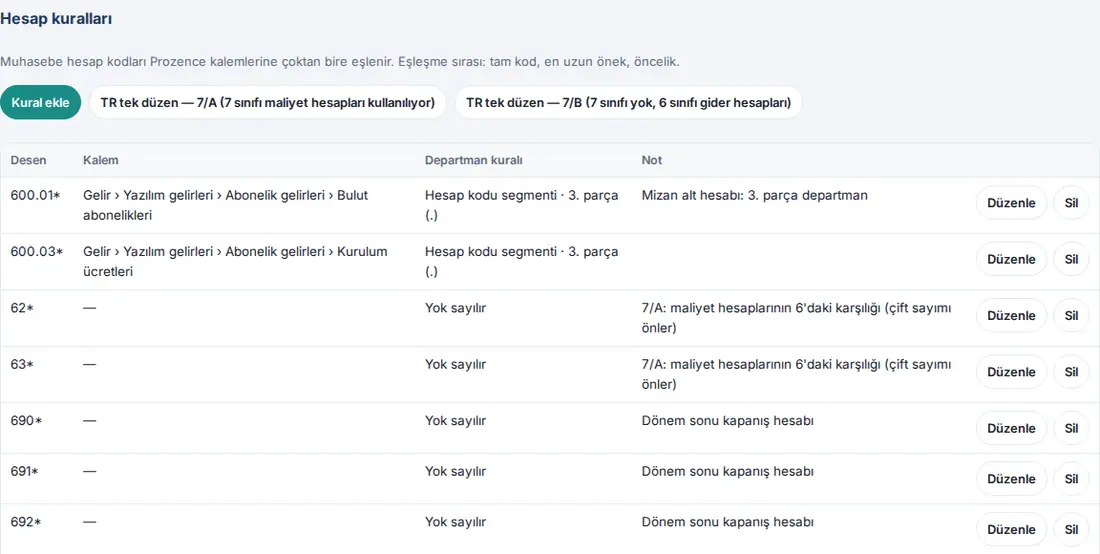Select the 600.03* pattern cell
Image resolution: width=1100 pixels, height=554 pixels.
tap(36, 252)
